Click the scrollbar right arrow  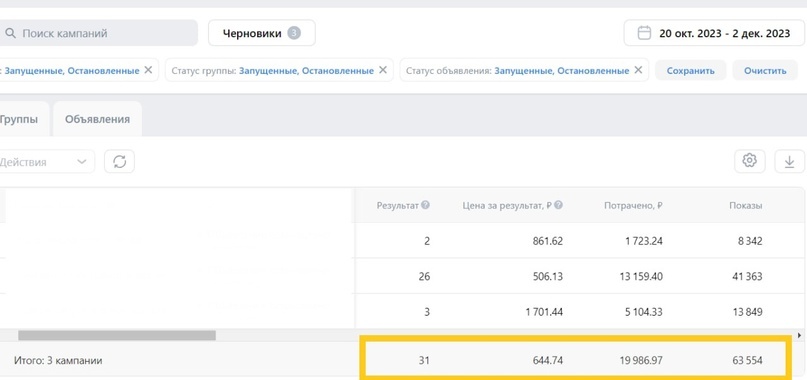point(799,335)
